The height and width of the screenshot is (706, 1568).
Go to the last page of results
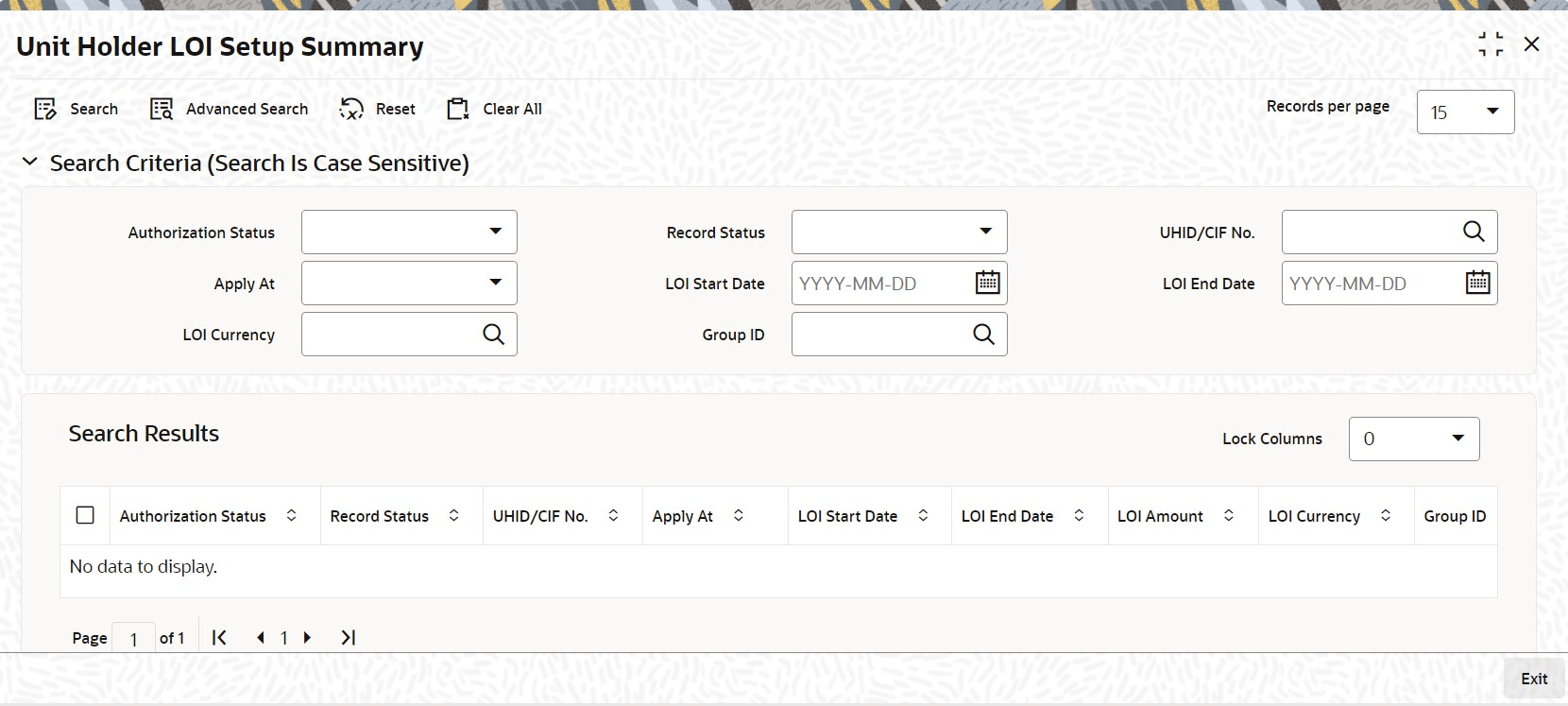[x=348, y=637]
